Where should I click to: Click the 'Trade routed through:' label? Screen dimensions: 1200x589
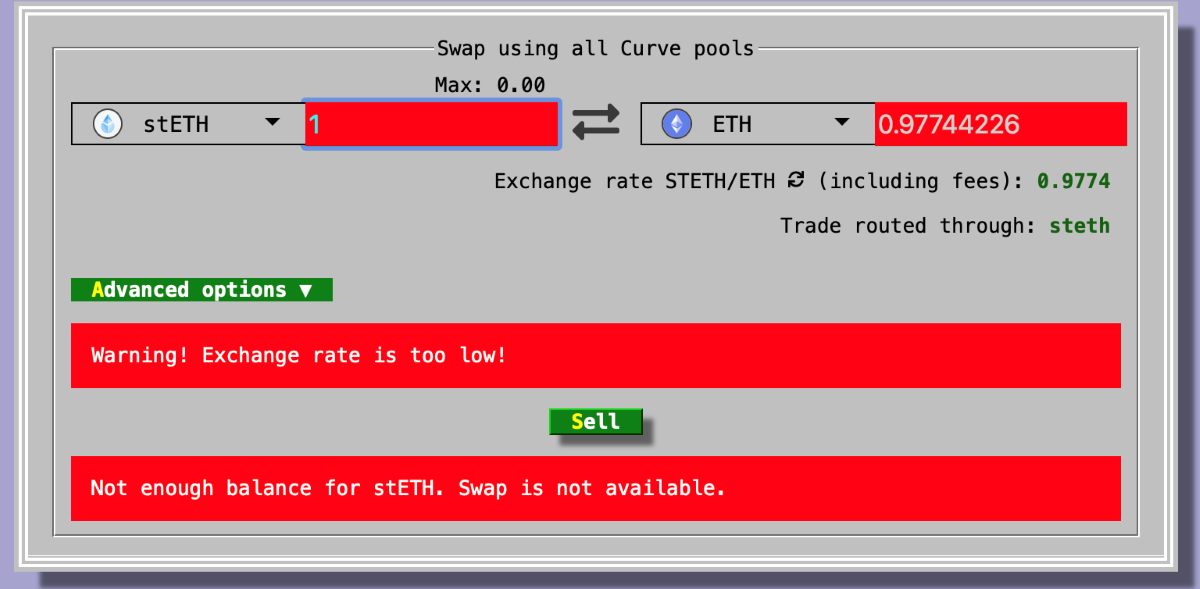click(910, 226)
